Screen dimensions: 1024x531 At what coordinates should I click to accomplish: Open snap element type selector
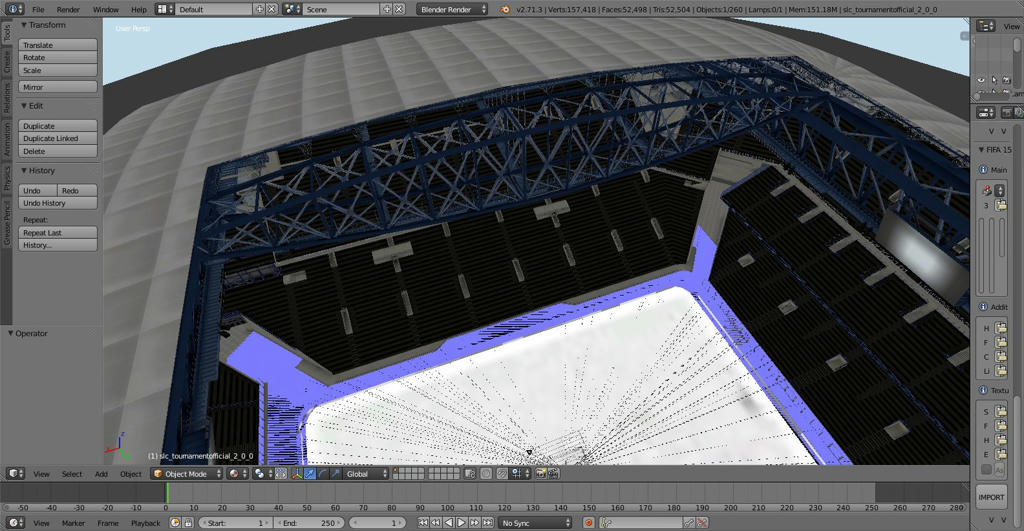click(520, 474)
